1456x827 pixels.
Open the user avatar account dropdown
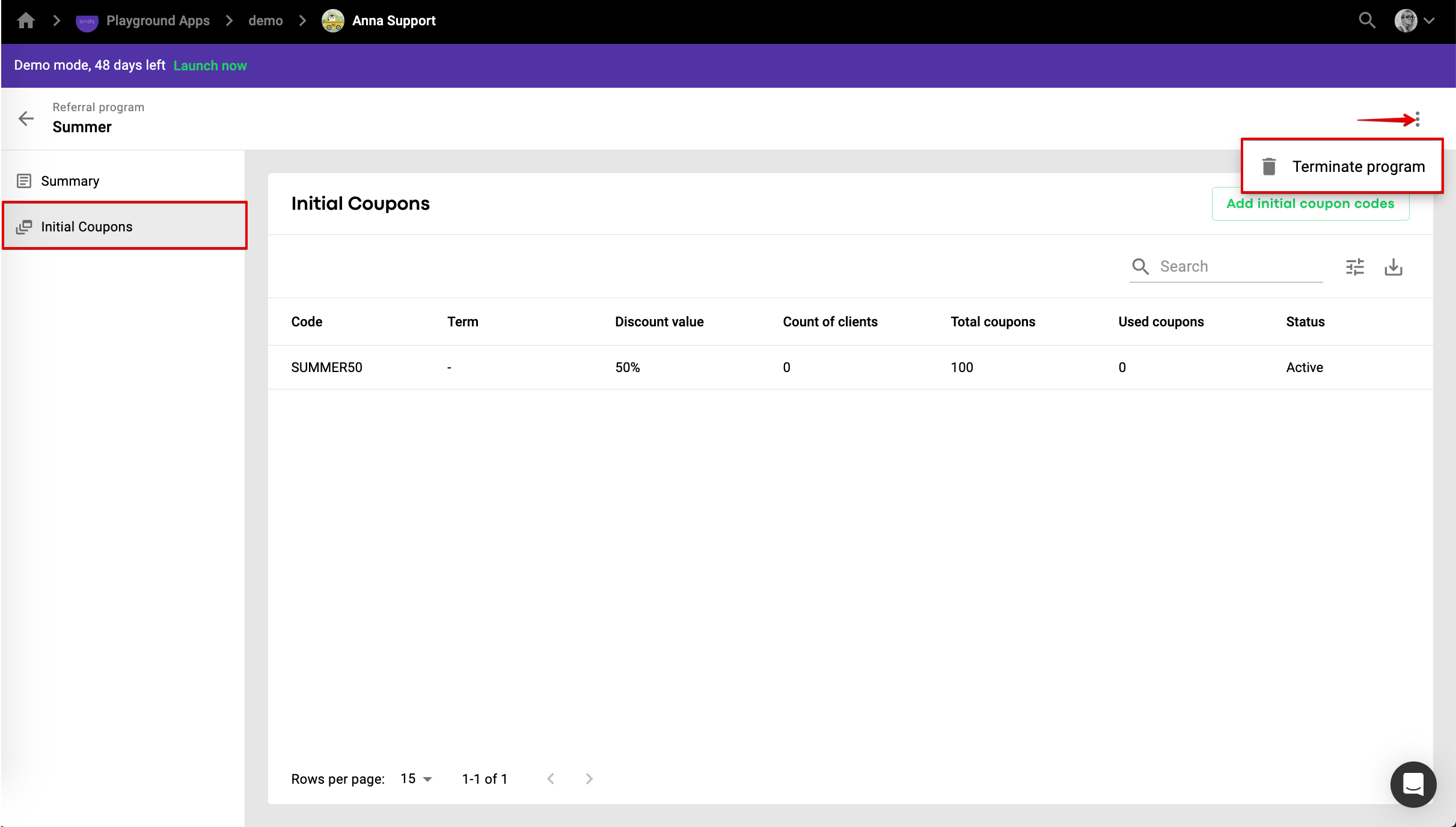(1414, 21)
